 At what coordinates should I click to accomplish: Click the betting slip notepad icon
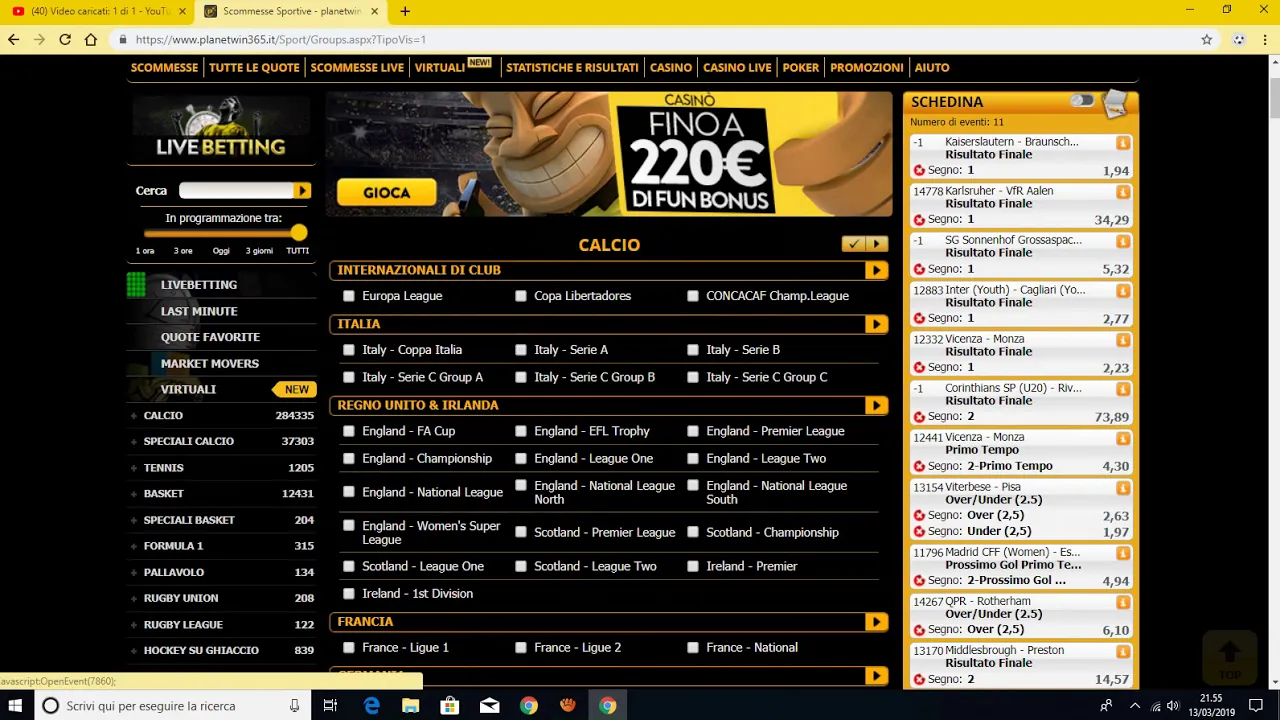1115,102
